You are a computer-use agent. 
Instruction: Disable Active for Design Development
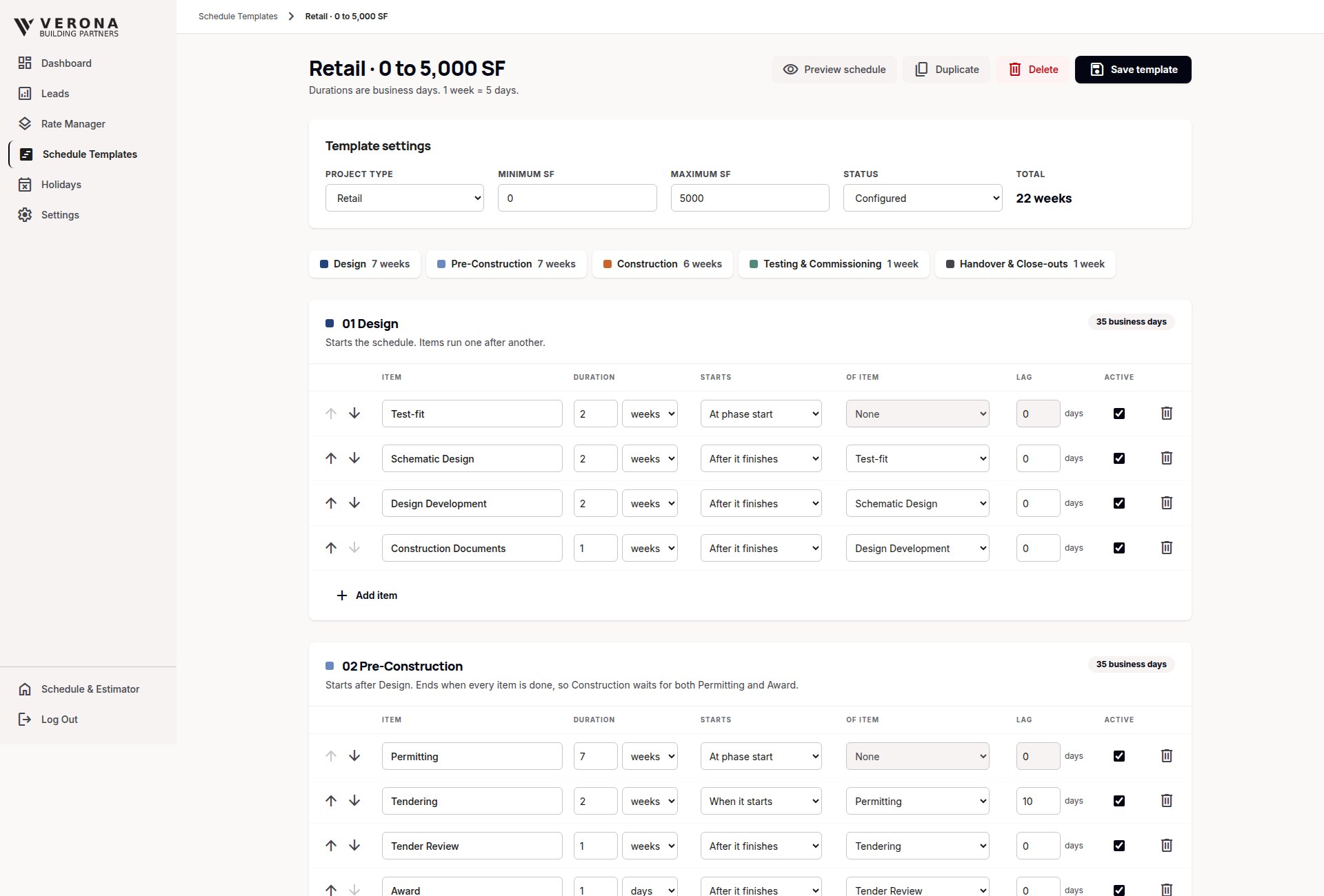(1119, 503)
